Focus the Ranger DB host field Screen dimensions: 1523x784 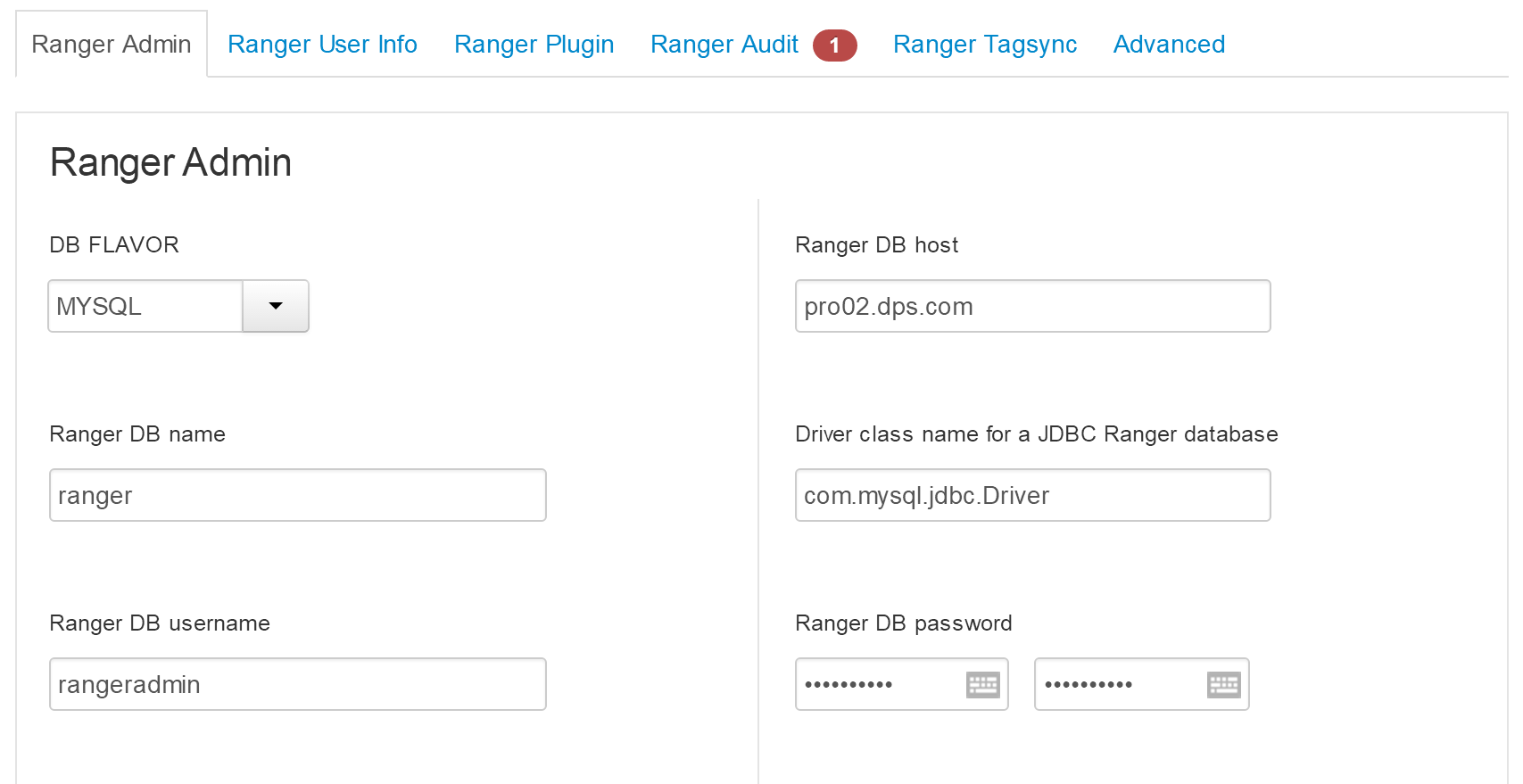1032,306
